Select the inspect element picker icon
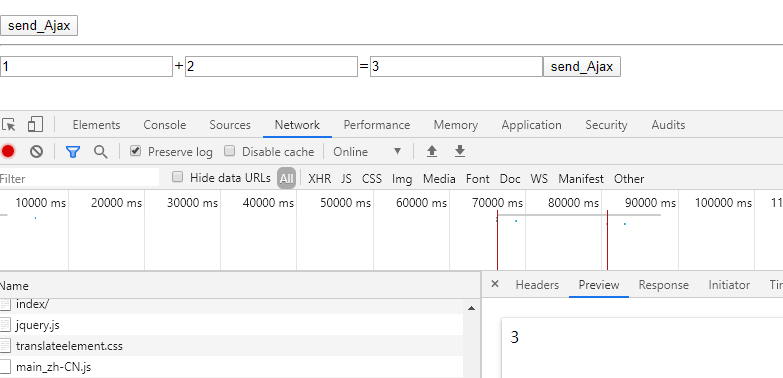Viewport: 783px width, 378px height. (8, 124)
